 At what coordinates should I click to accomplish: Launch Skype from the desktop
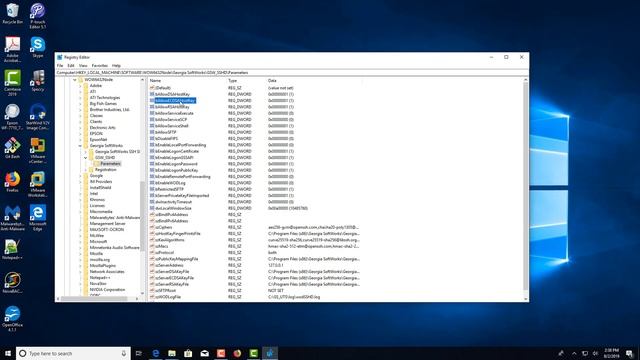38,47
